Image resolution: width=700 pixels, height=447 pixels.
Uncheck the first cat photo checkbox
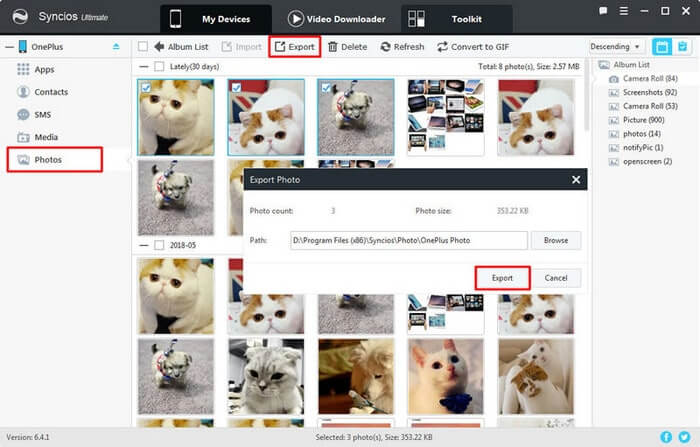tap(146, 88)
